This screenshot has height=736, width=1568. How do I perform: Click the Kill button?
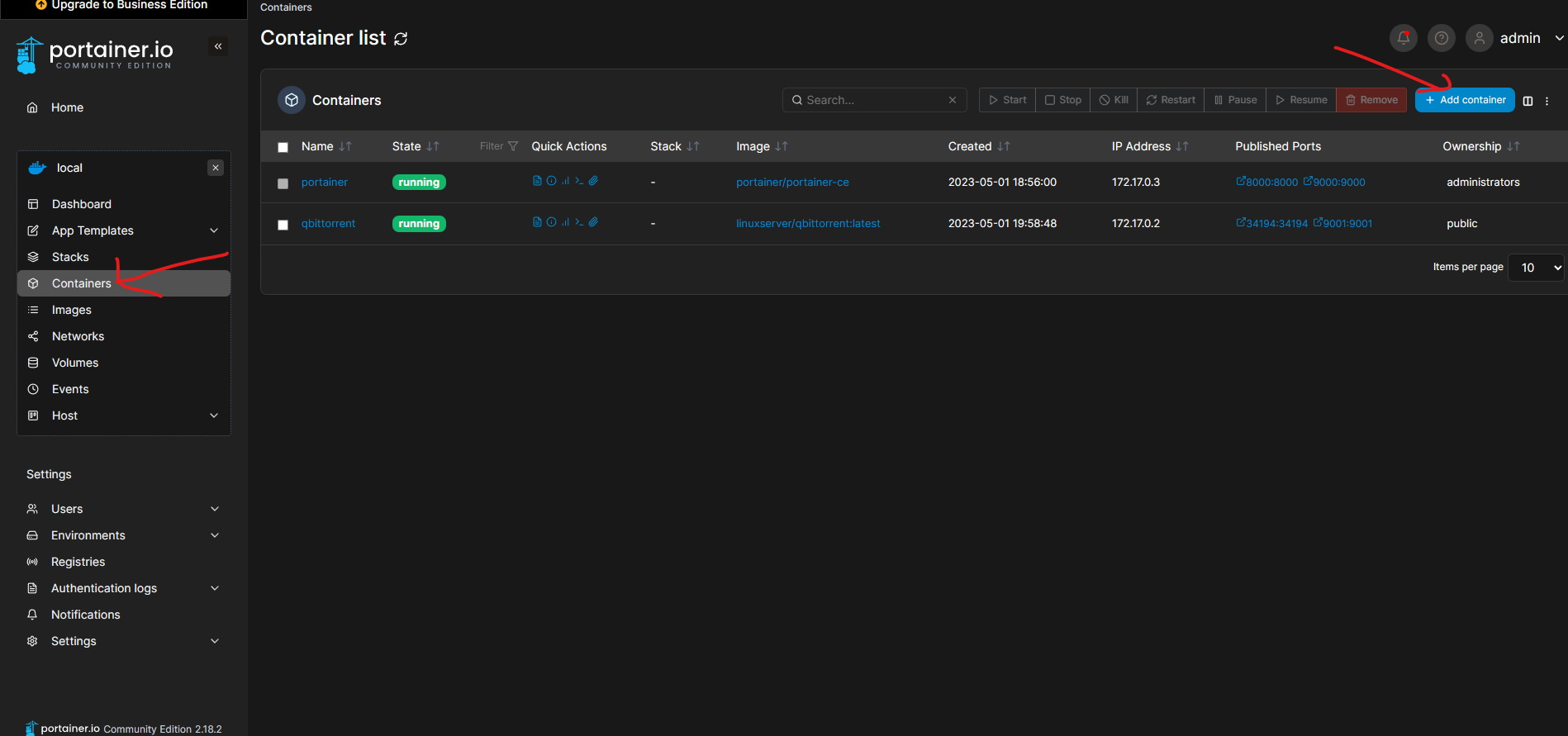click(1114, 100)
